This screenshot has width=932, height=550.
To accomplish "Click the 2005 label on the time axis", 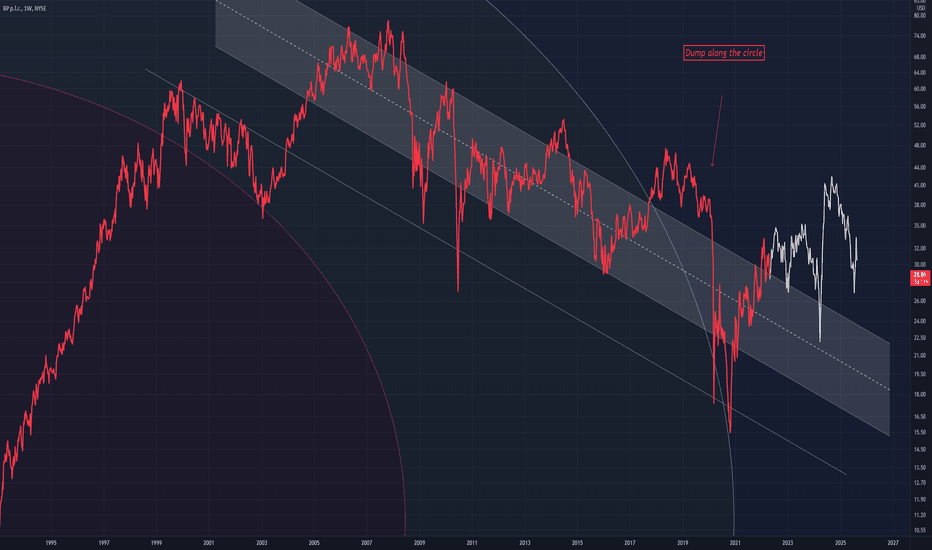I will click(314, 543).
